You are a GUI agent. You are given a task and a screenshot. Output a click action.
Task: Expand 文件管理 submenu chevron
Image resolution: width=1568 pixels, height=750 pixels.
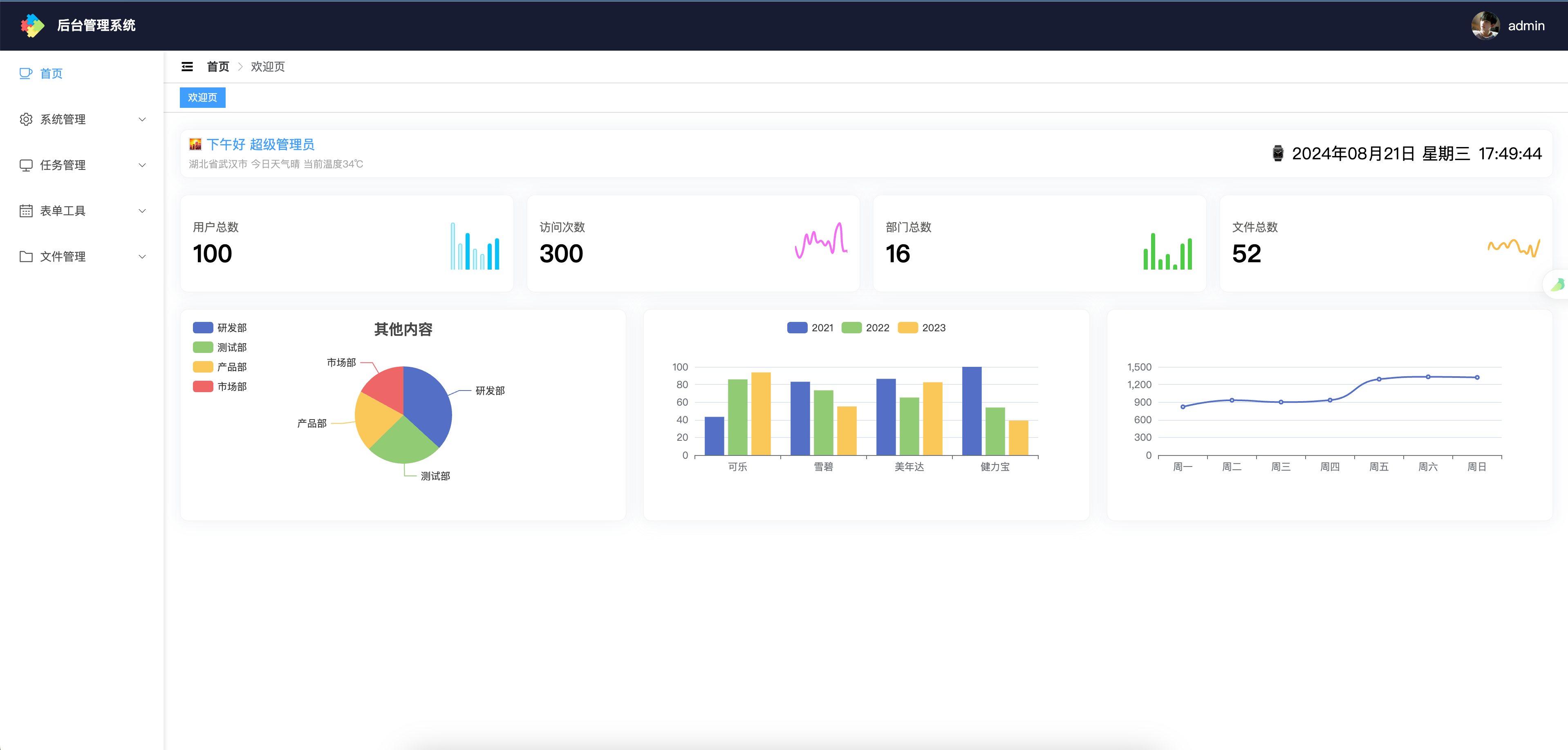[x=142, y=256]
